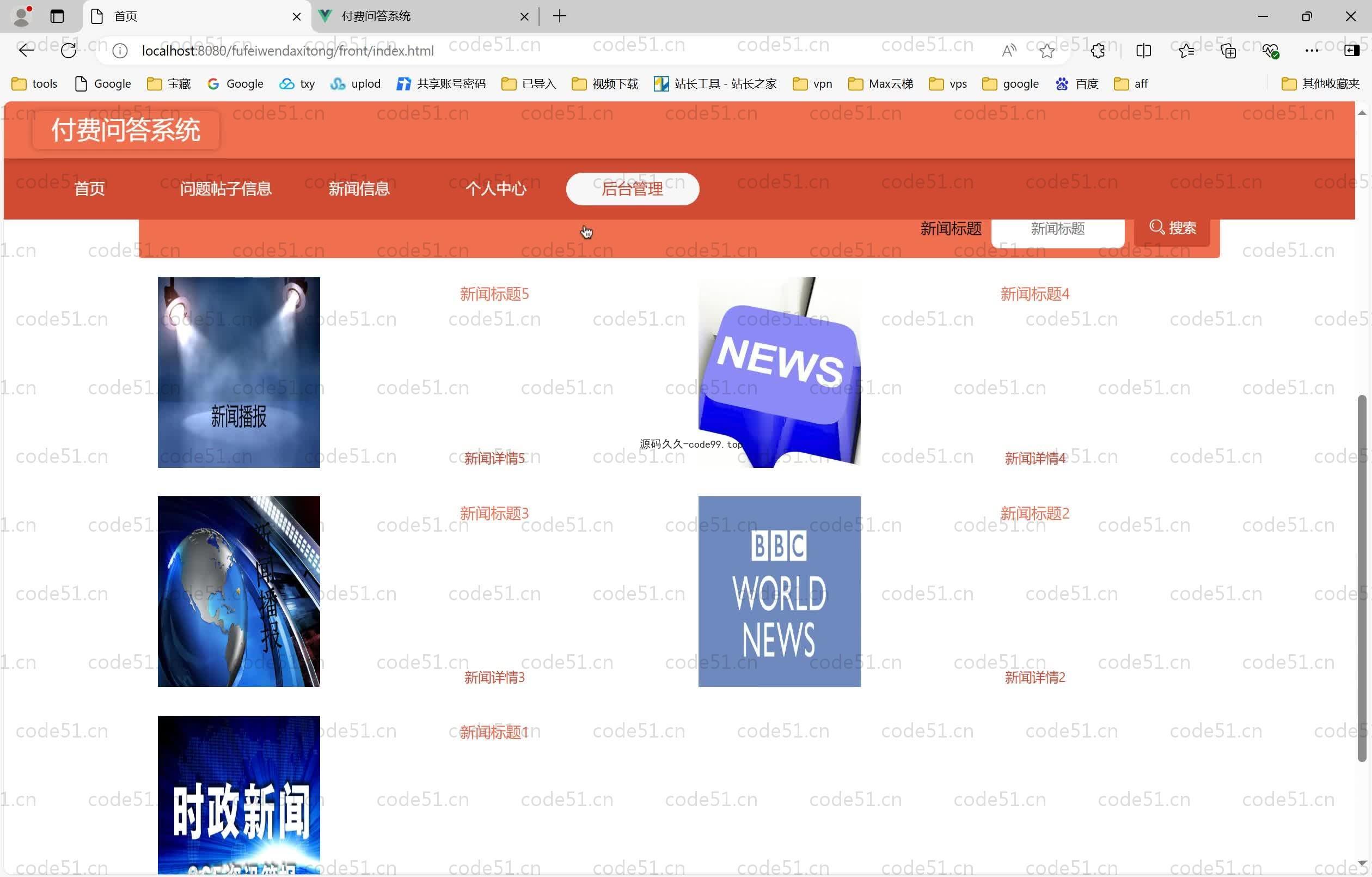
Task: Open the 其他收藏夹 folder
Action: 1320,84
